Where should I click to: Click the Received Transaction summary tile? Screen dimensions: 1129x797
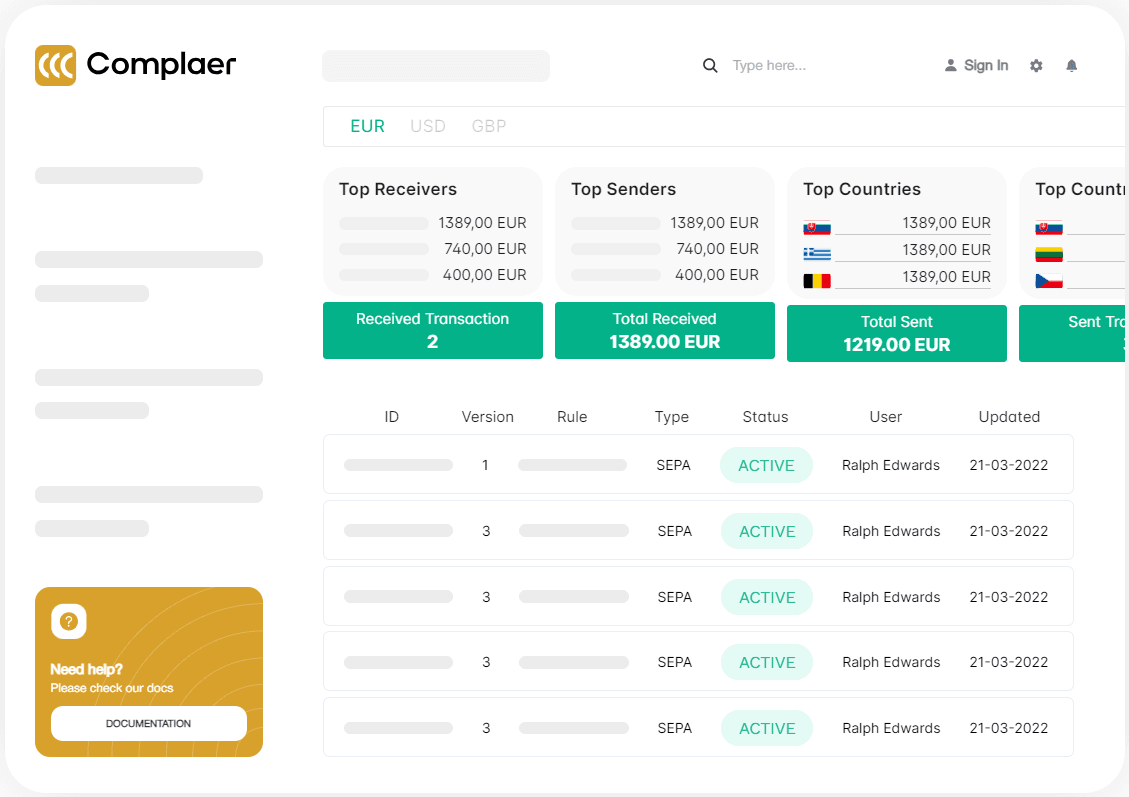click(x=433, y=330)
